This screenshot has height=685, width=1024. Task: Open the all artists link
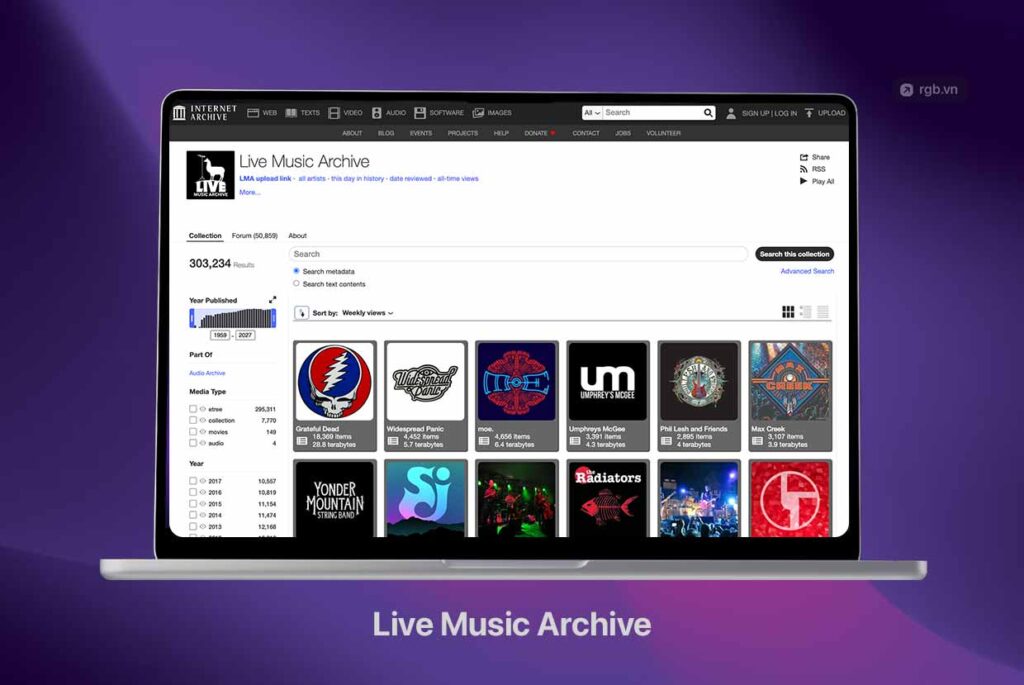312,178
